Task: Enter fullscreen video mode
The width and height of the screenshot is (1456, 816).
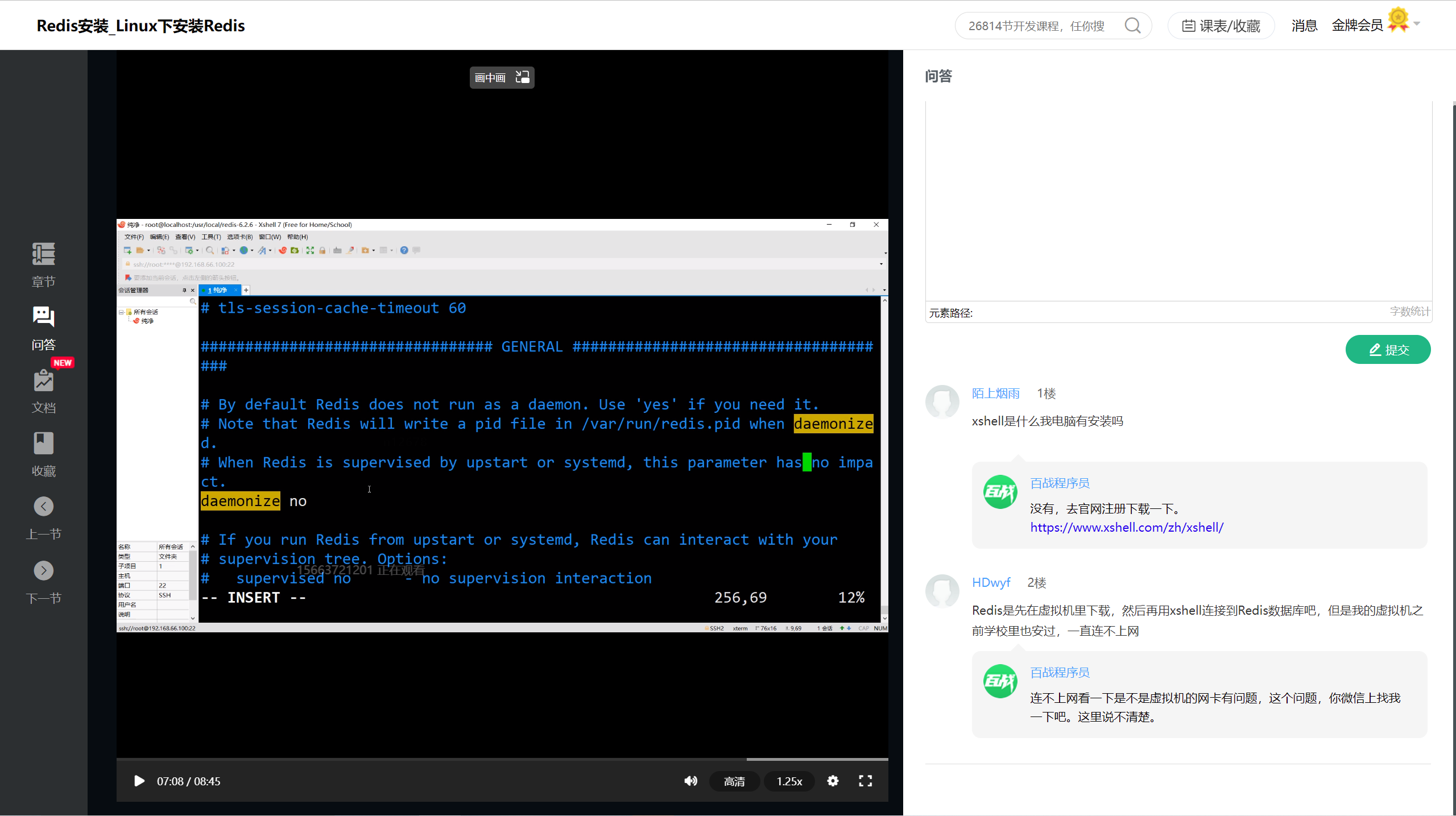Action: [865, 781]
